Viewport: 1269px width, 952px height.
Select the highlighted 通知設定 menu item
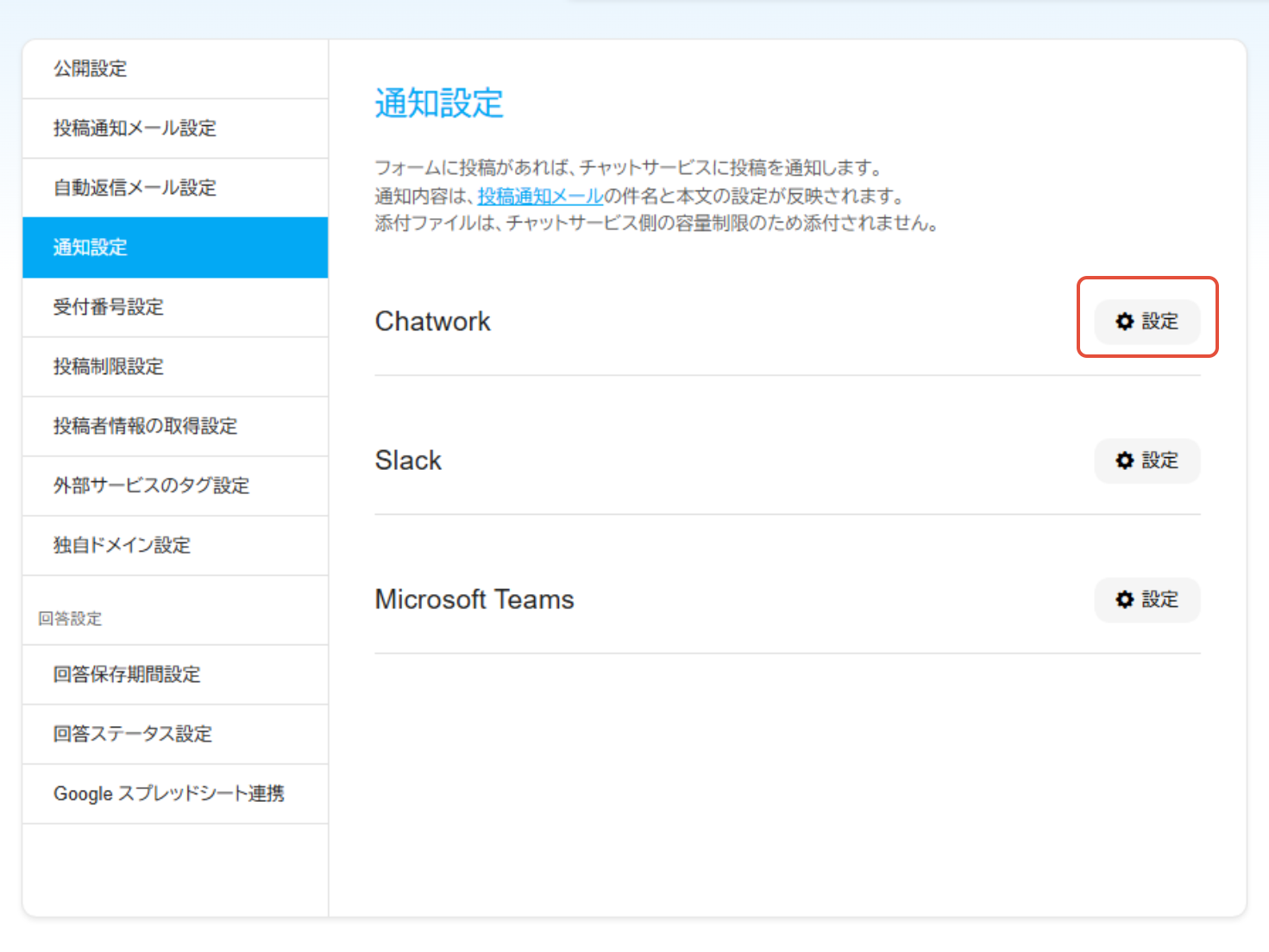[175, 247]
